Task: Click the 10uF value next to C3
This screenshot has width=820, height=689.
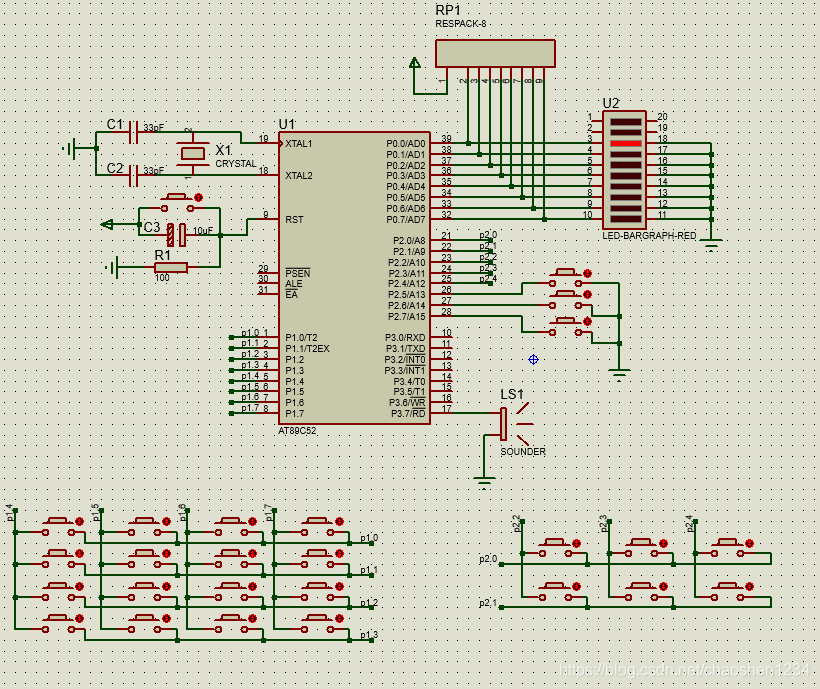Action: point(203,231)
